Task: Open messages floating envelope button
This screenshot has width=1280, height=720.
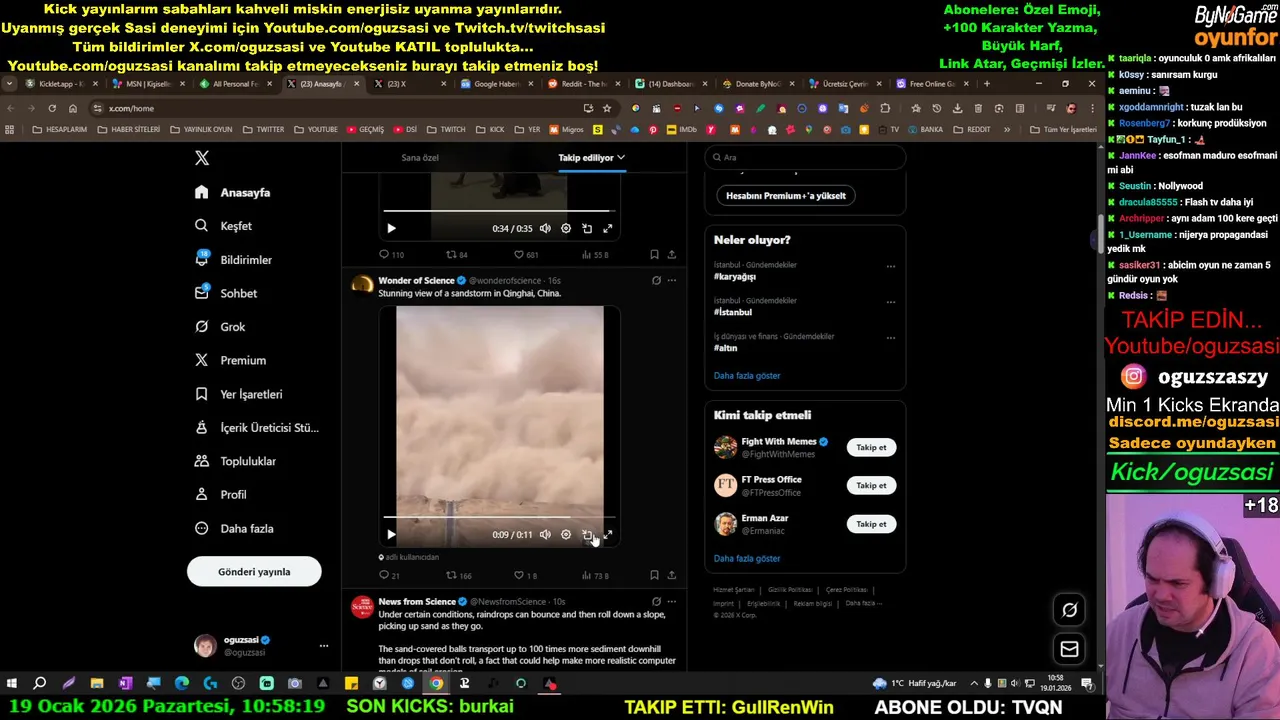Action: [1069, 650]
